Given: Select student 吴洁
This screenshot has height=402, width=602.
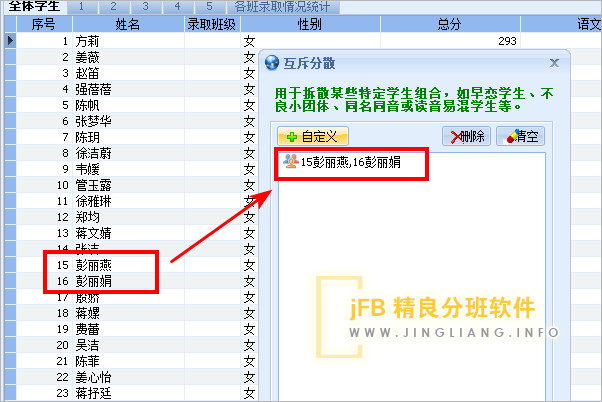Looking at the screenshot, I should tap(87, 345).
